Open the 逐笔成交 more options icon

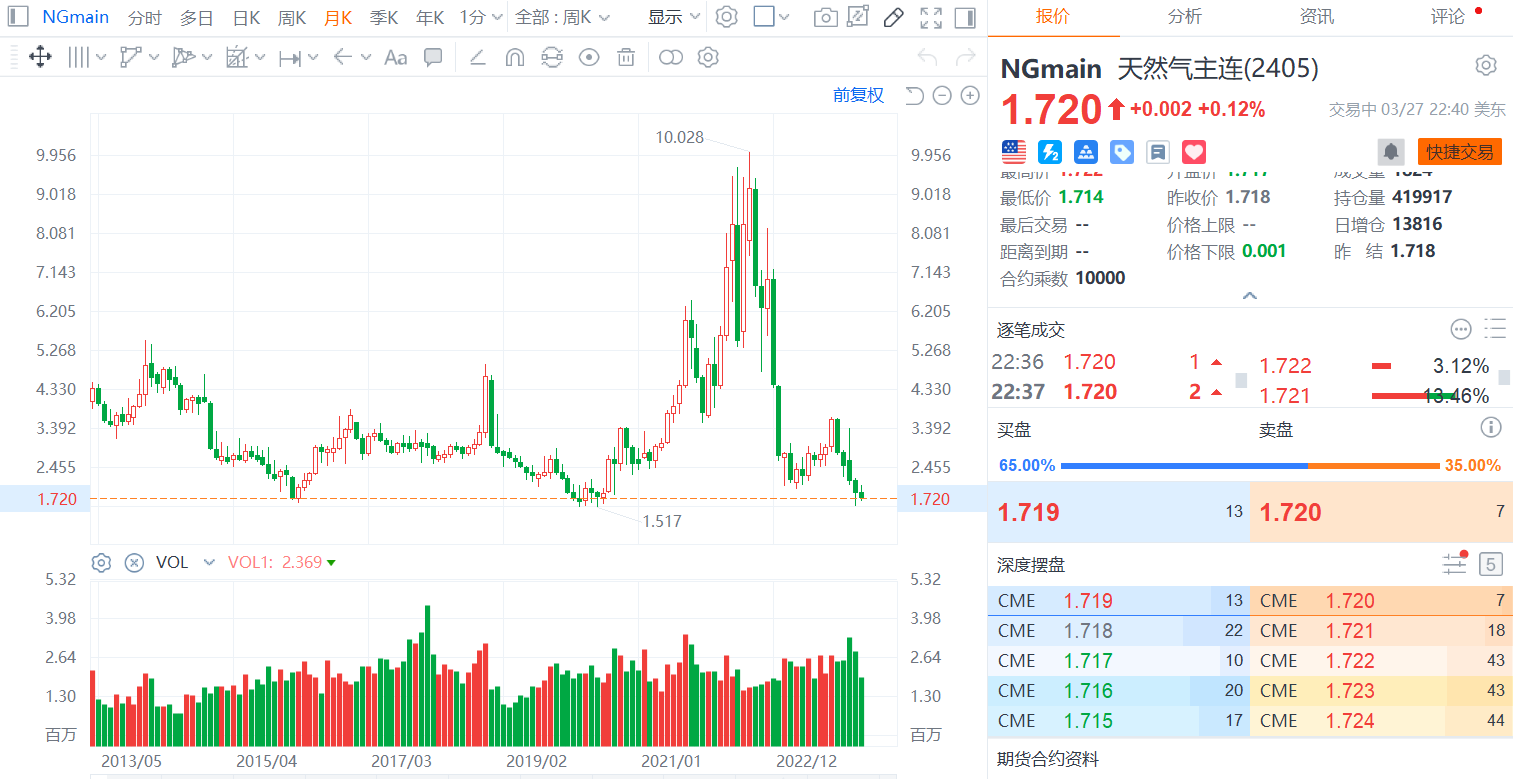click(1461, 329)
